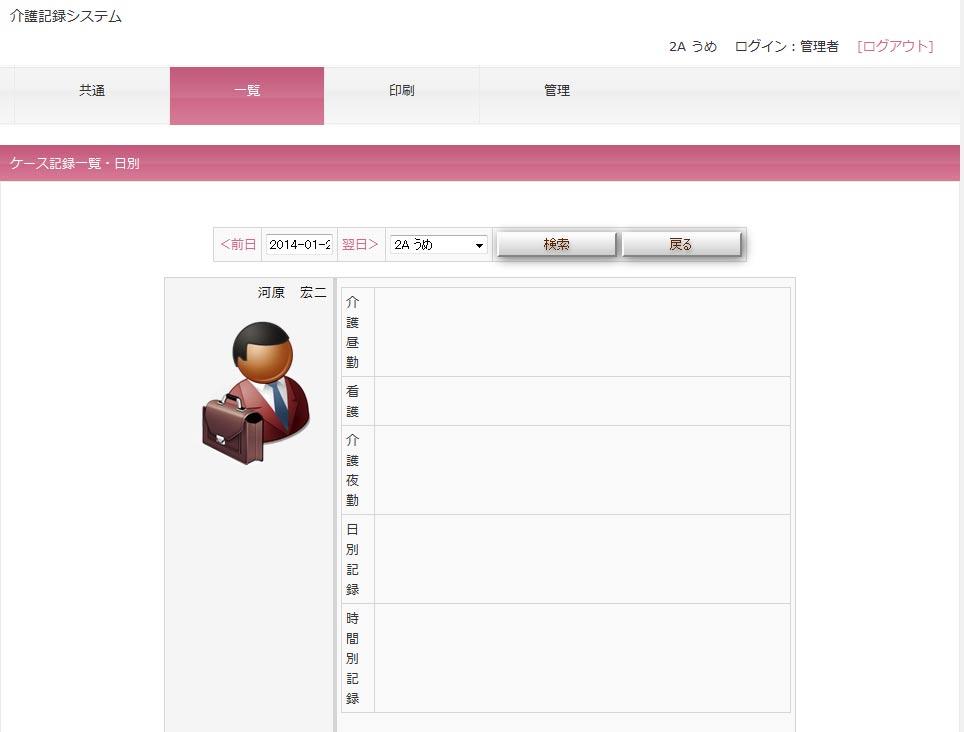Go to previous day via <前日

tap(238, 244)
